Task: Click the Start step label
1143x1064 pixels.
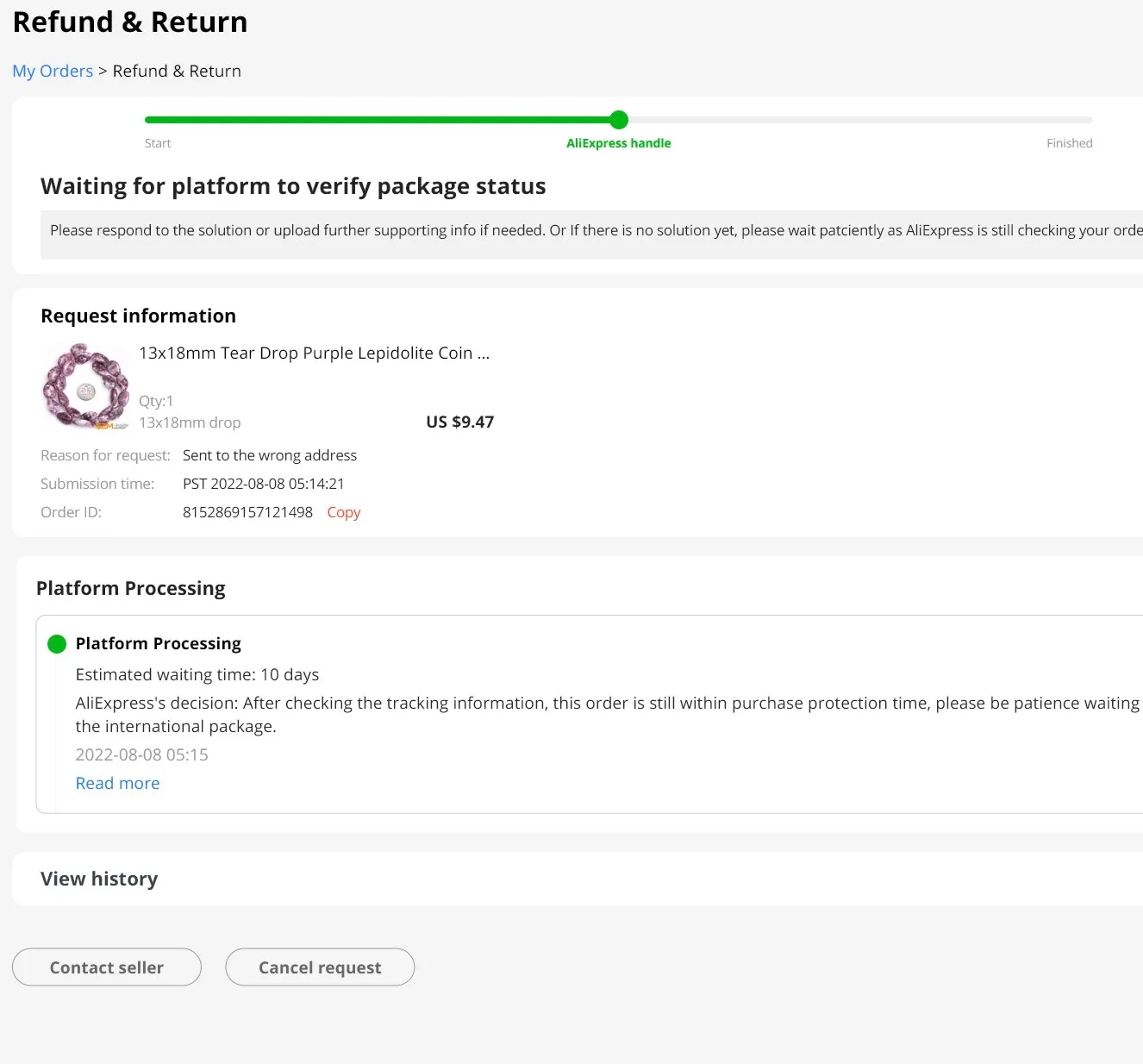Action: pyautogui.click(x=158, y=143)
